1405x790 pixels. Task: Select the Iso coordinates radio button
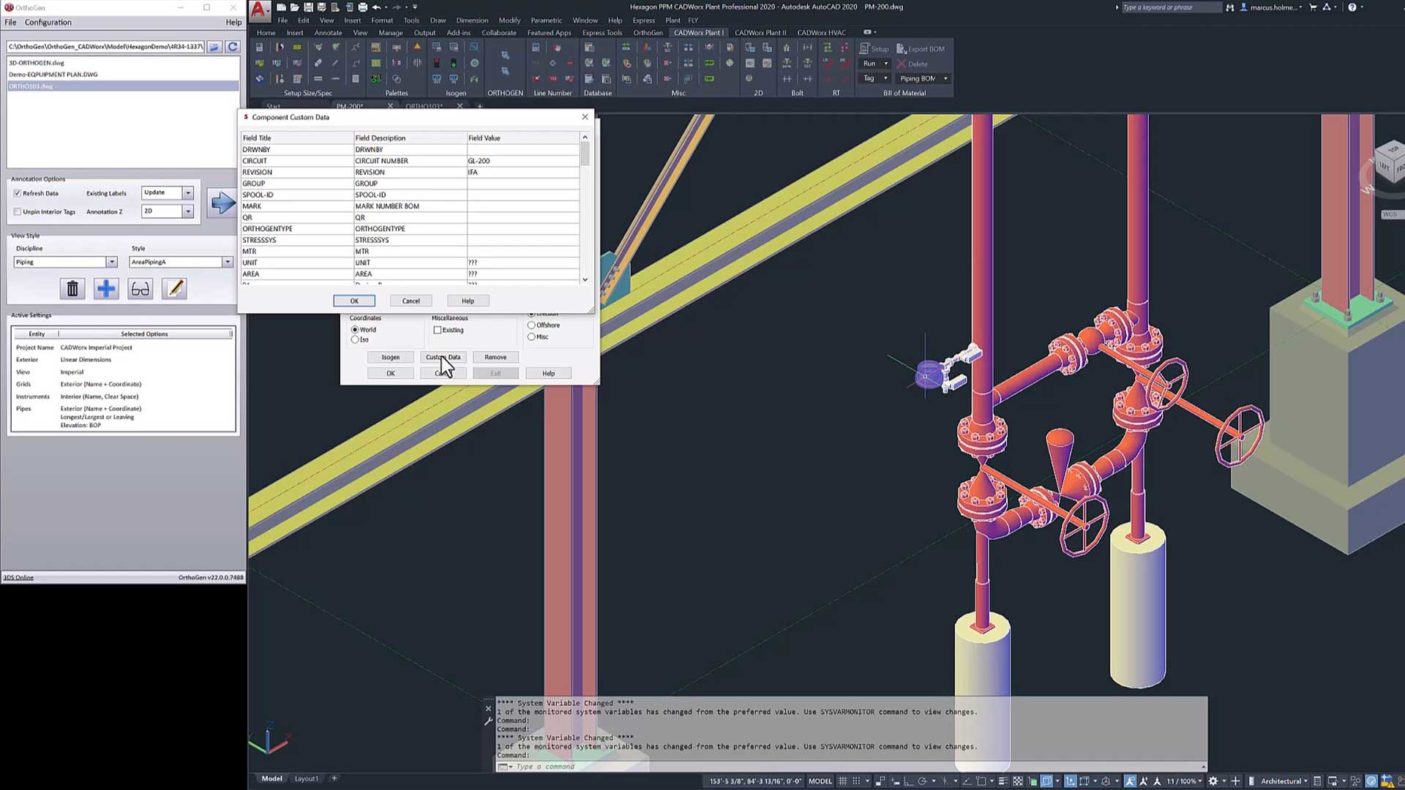pos(355,340)
